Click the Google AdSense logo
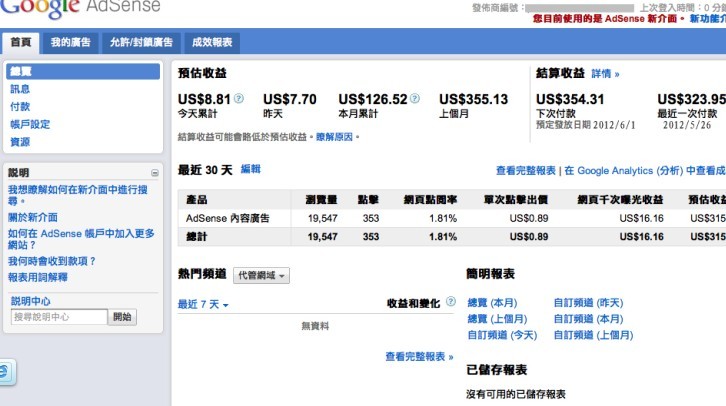726x406 pixels. pyautogui.click(x=81, y=7)
